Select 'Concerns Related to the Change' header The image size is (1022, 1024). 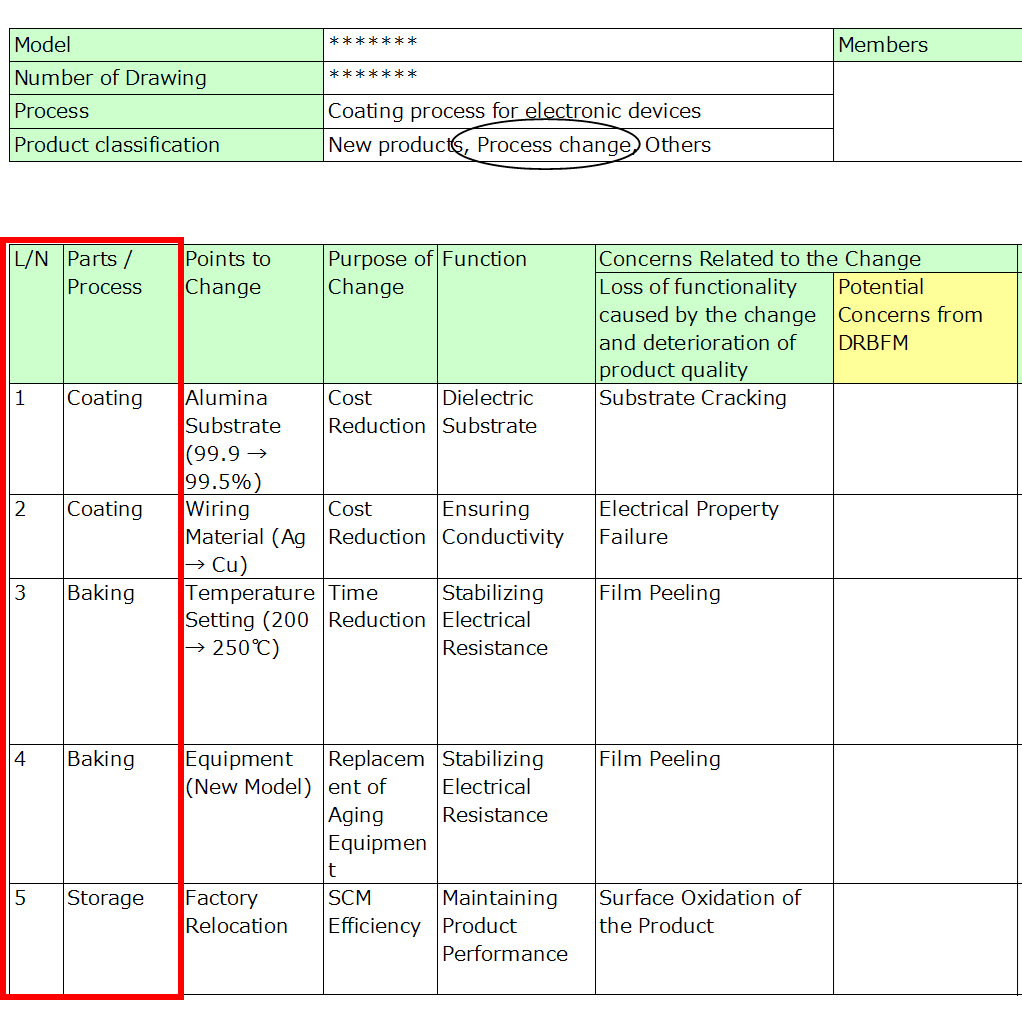click(806, 259)
